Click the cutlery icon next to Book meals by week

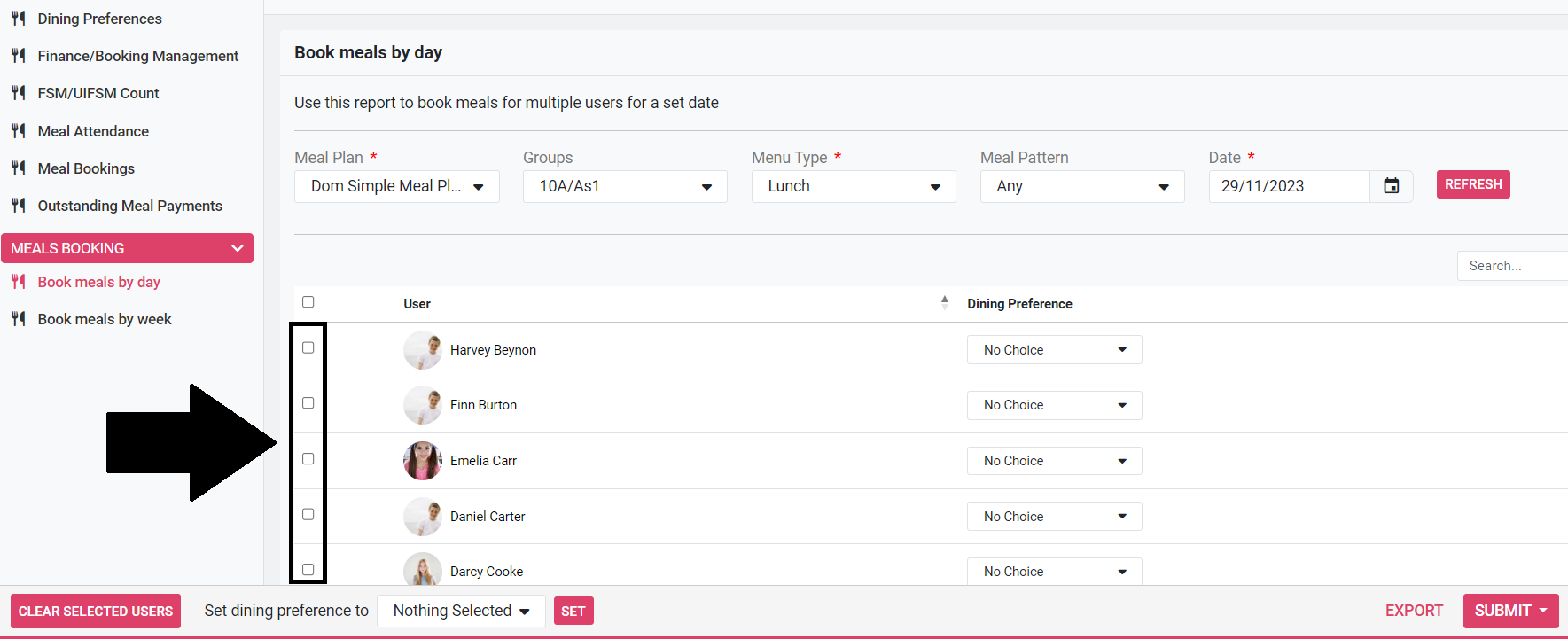(x=19, y=319)
